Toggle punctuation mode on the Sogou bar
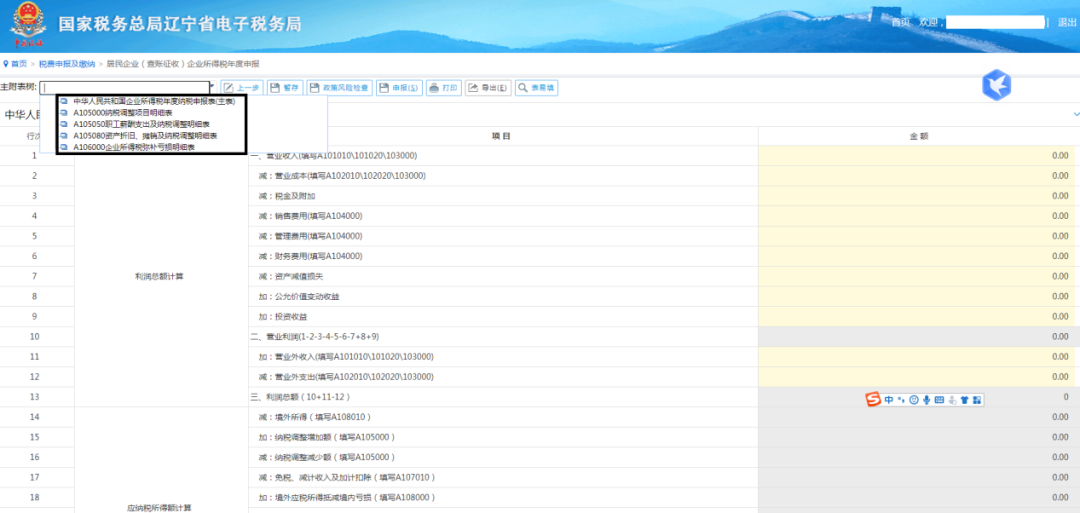Viewport: 1080px width, 513px height. tap(901, 400)
